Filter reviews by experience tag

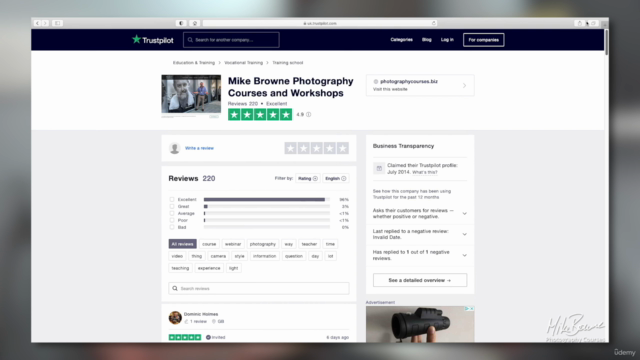[209, 268]
